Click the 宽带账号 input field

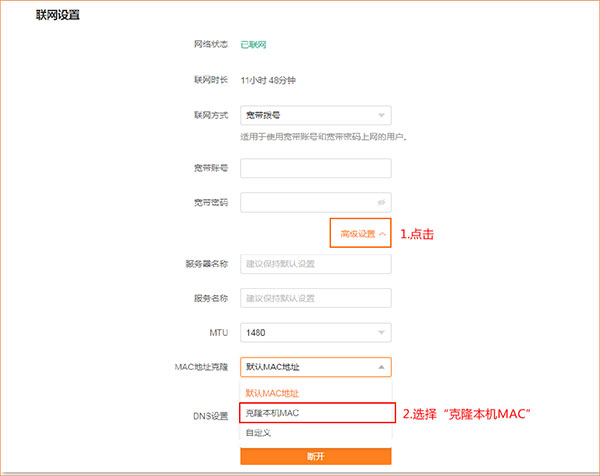click(315, 168)
